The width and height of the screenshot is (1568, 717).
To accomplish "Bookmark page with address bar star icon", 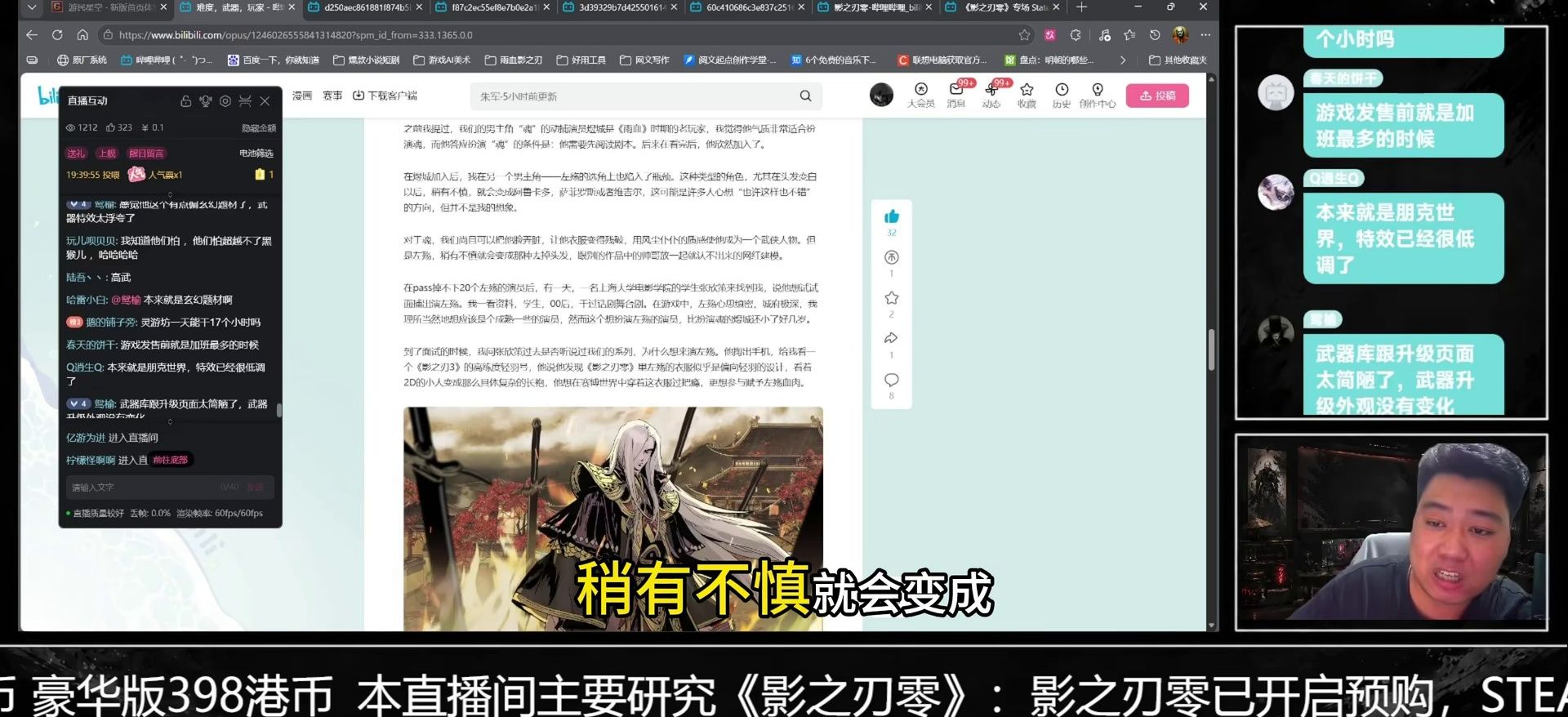I will click(1024, 35).
